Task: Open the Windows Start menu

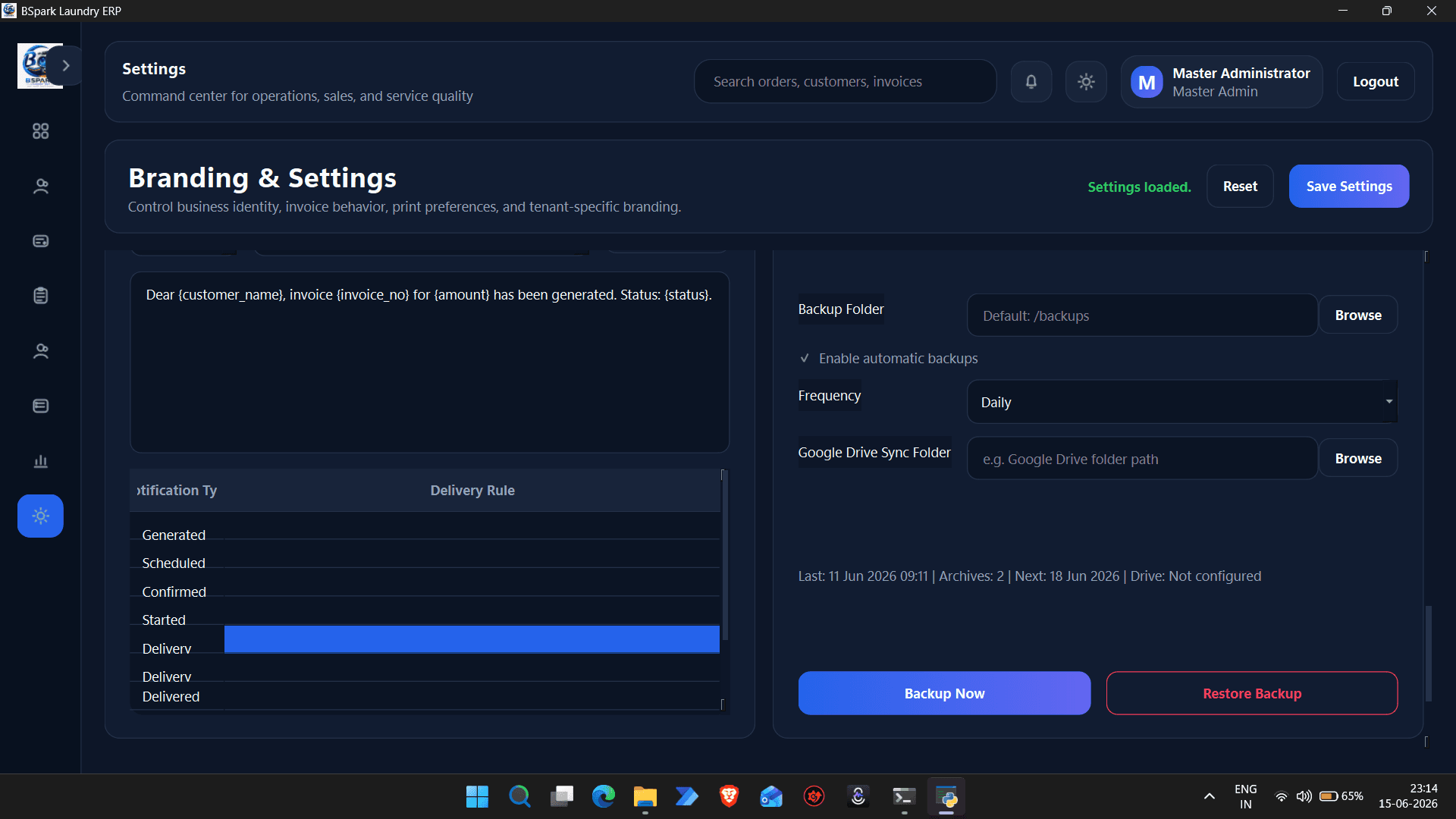Action: [x=477, y=797]
